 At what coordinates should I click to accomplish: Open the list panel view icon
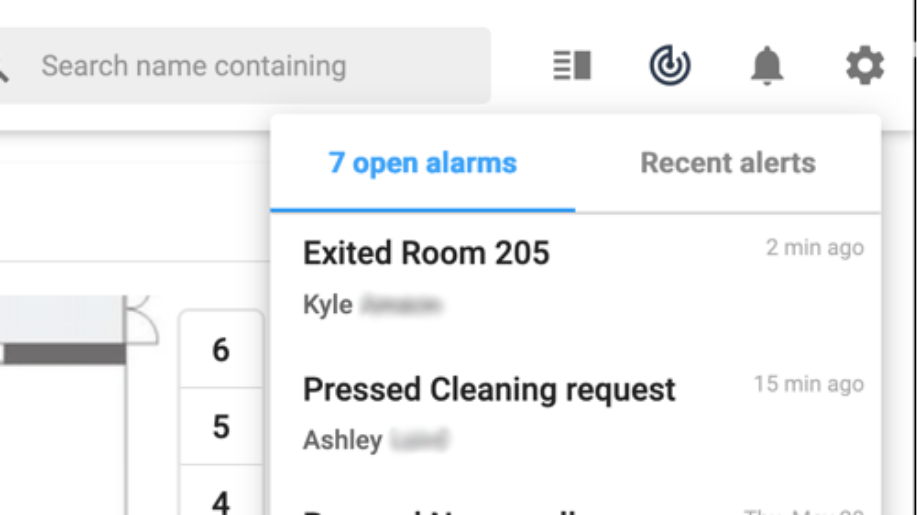click(572, 65)
